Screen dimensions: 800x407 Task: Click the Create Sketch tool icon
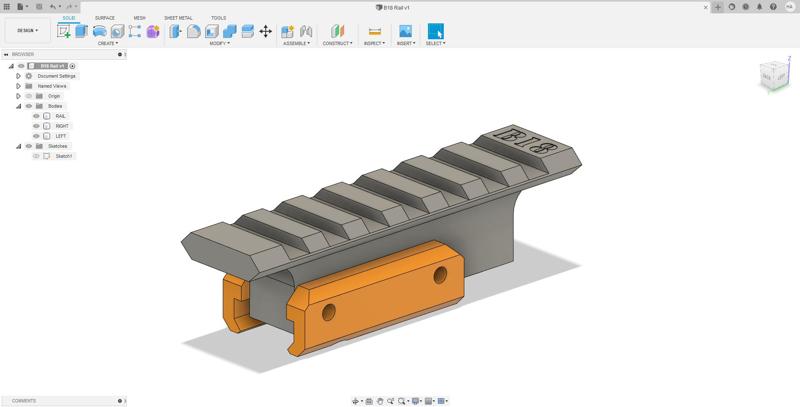(x=64, y=31)
